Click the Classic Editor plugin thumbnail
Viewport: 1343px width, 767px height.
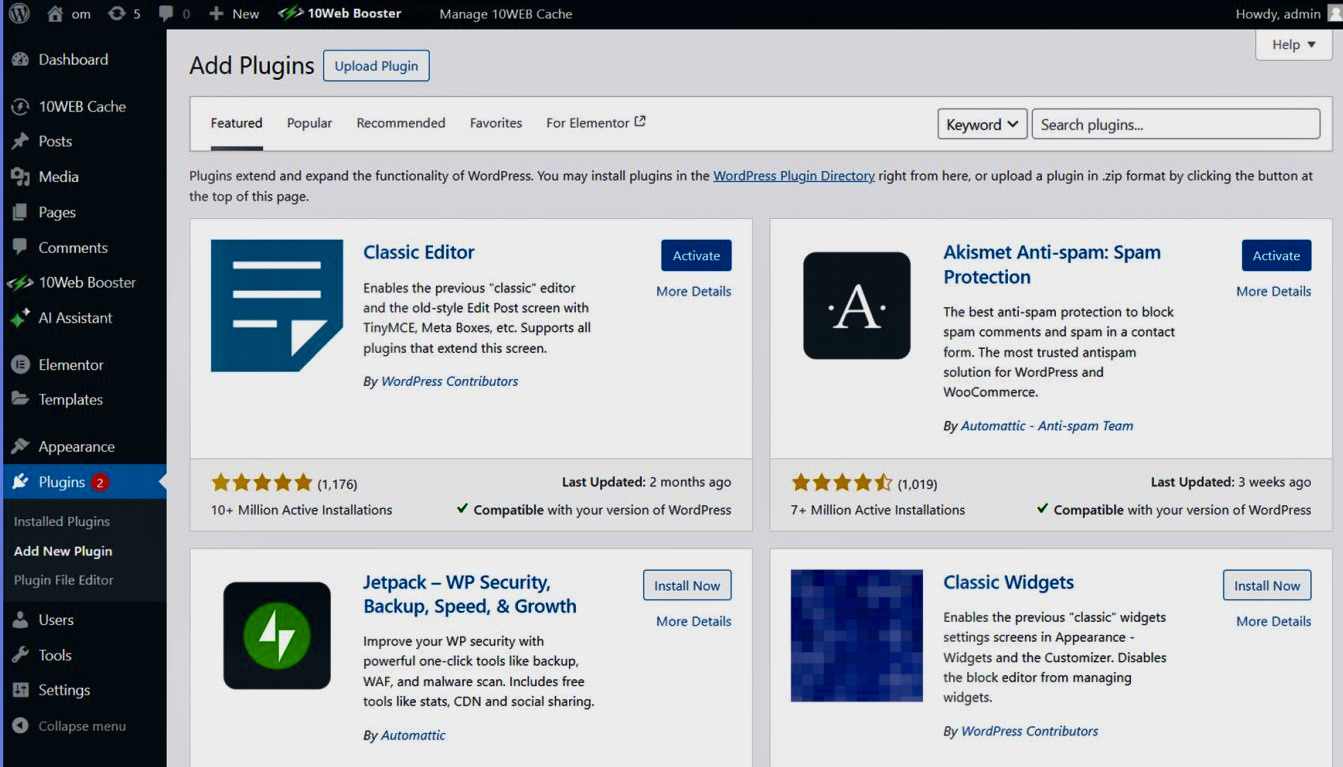(277, 305)
